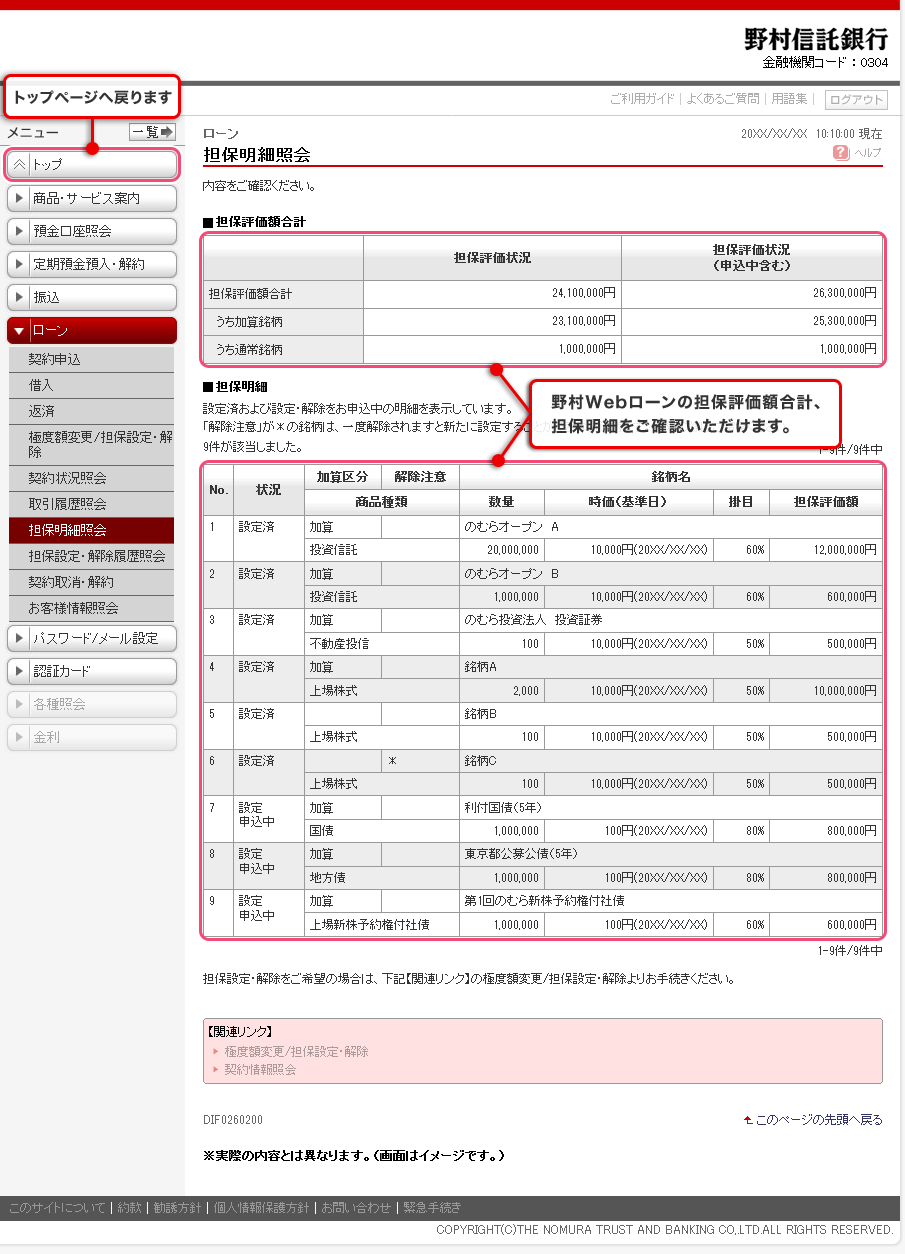Image resolution: width=905 pixels, height=1254 pixels.
Task: Expand the 金利 menu section
Action: [91, 737]
